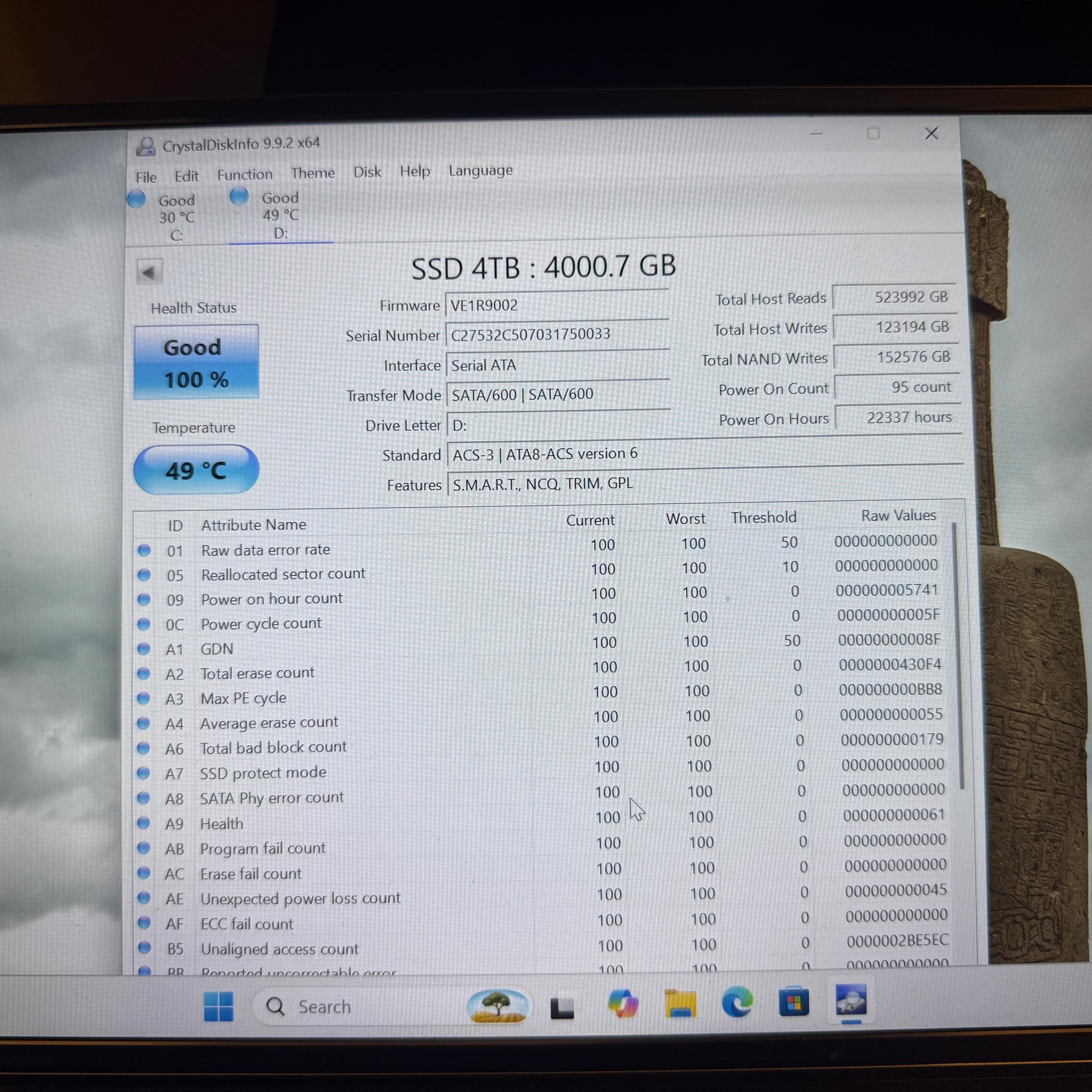Screen dimensions: 1092x1092
Task: Click status dot of GDN row
Action: pos(143,649)
